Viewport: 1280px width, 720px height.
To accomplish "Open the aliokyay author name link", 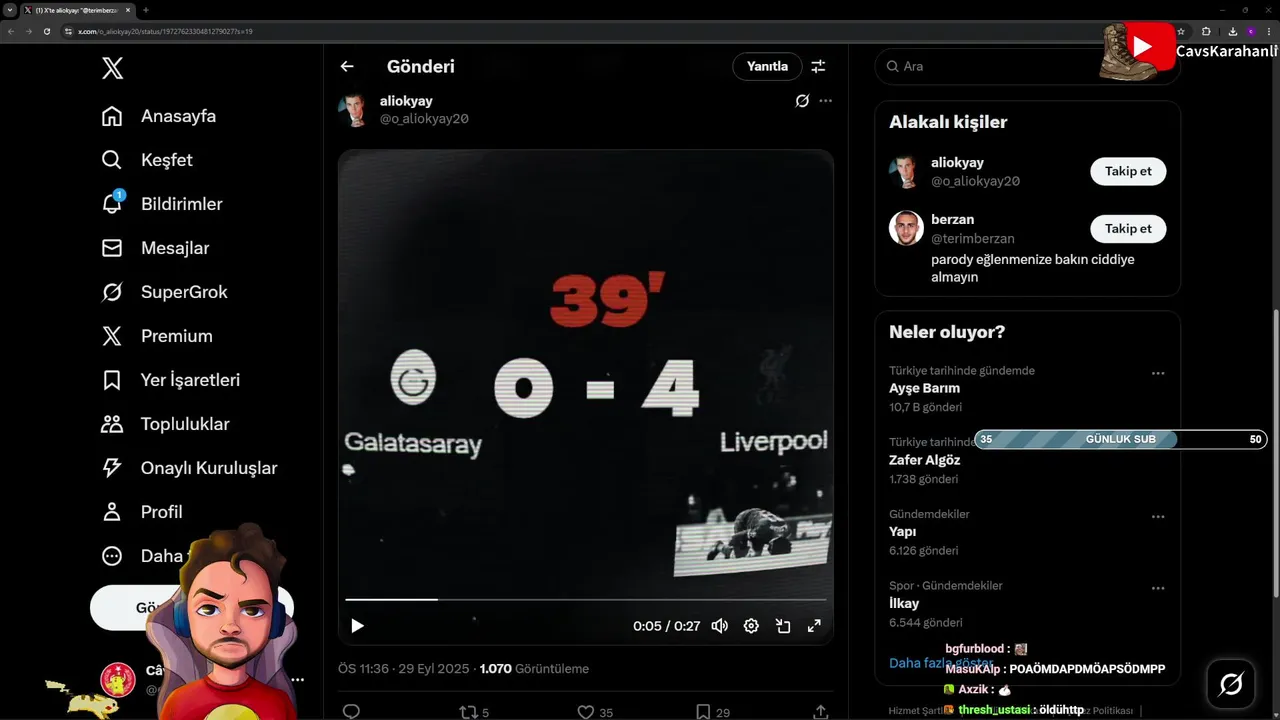I will [406, 101].
